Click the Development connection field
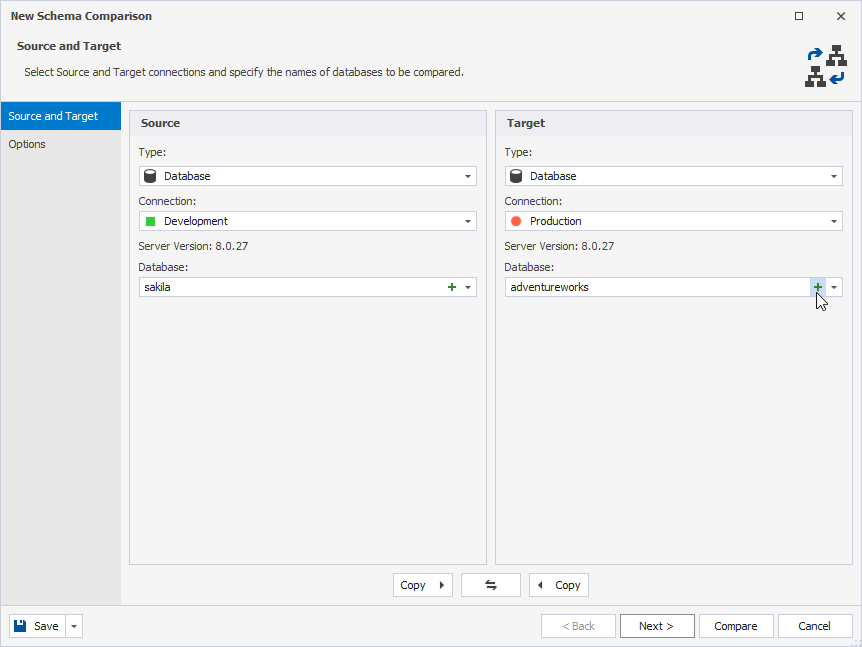The image size is (862, 647). pos(308,221)
